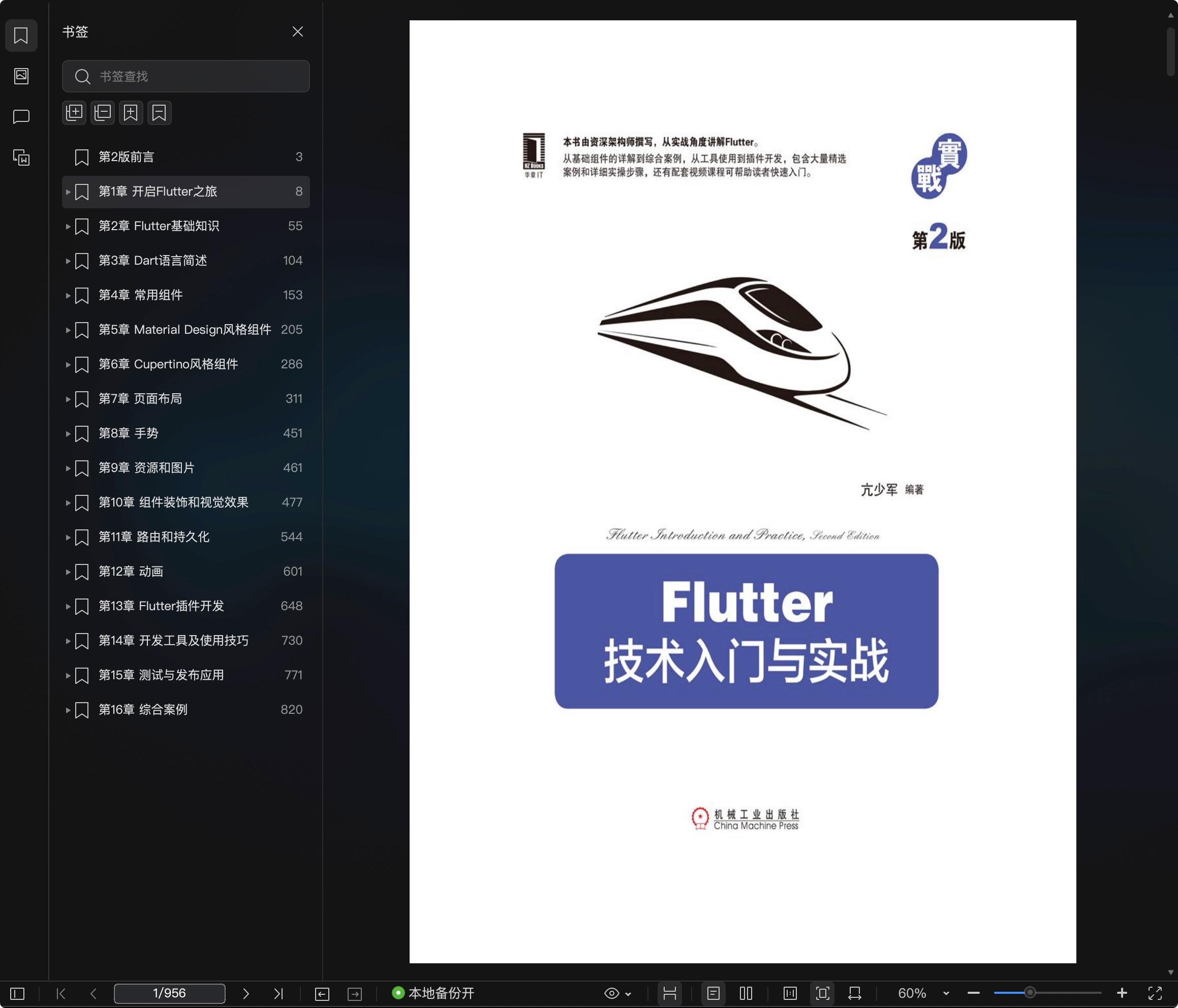Go to the previous page
The width and height of the screenshot is (1178, 1008).
coord(93,993)
